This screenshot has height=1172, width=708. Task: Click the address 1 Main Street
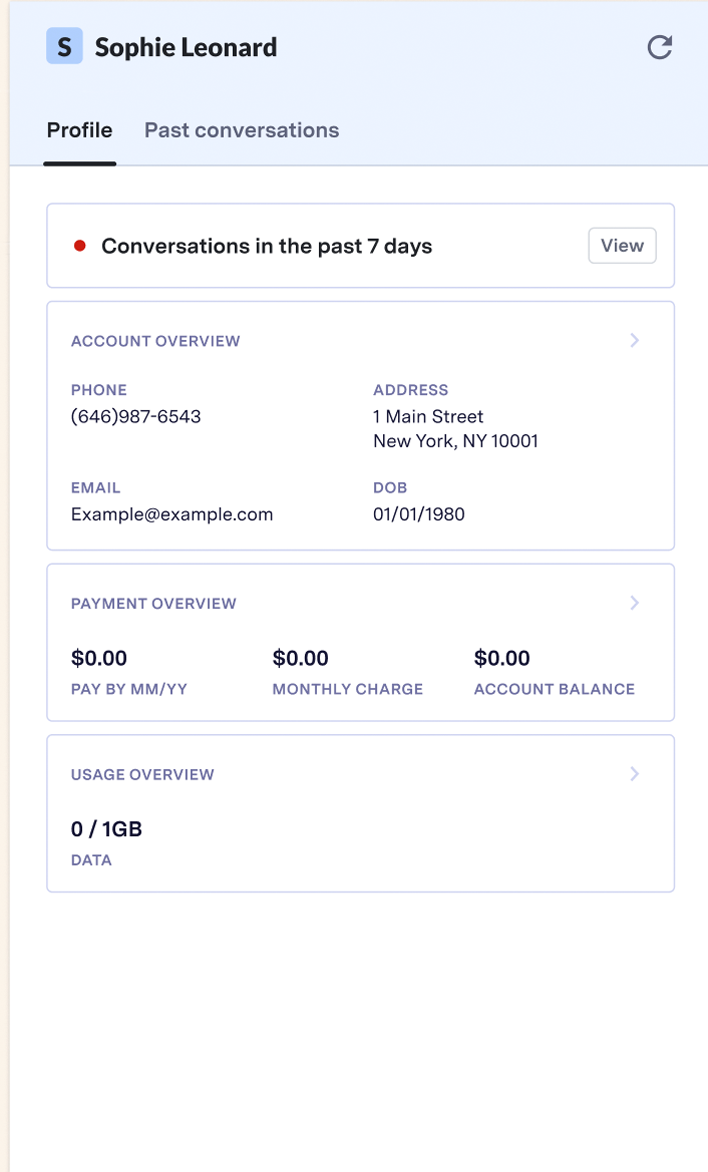pyautogui.click(x=428, y=416)
